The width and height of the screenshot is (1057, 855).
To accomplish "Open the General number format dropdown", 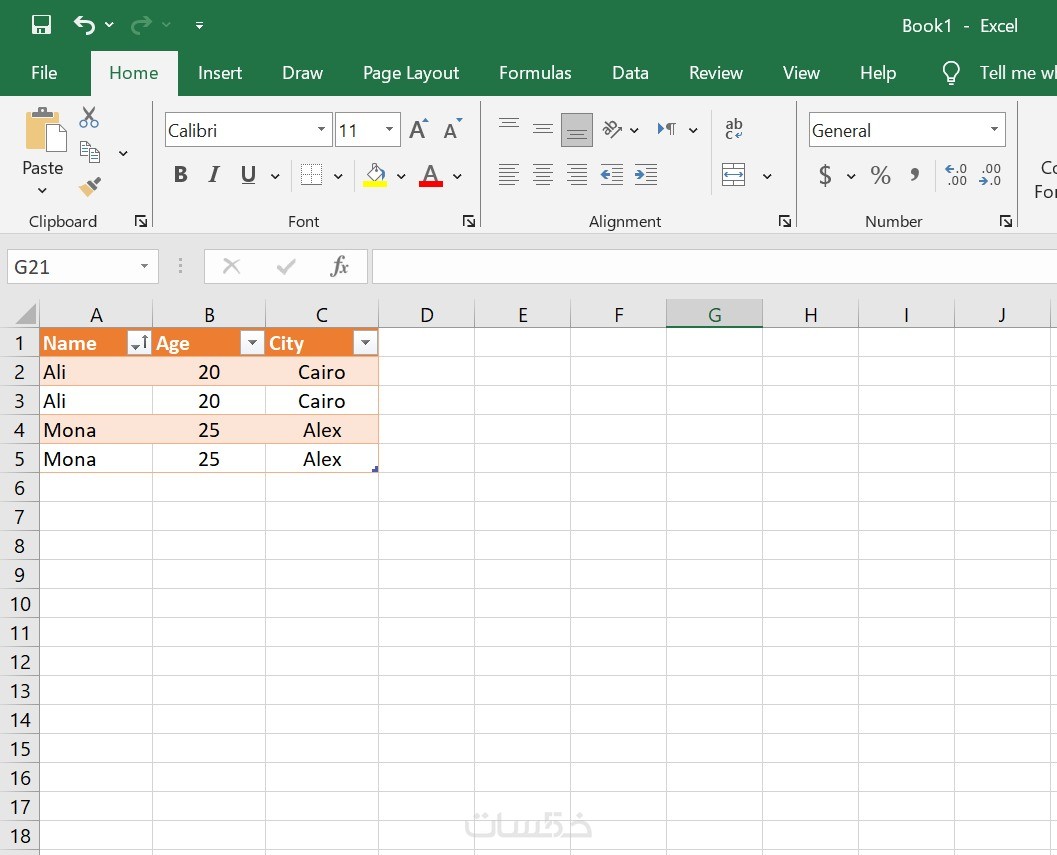I will [x=994, y=129].
